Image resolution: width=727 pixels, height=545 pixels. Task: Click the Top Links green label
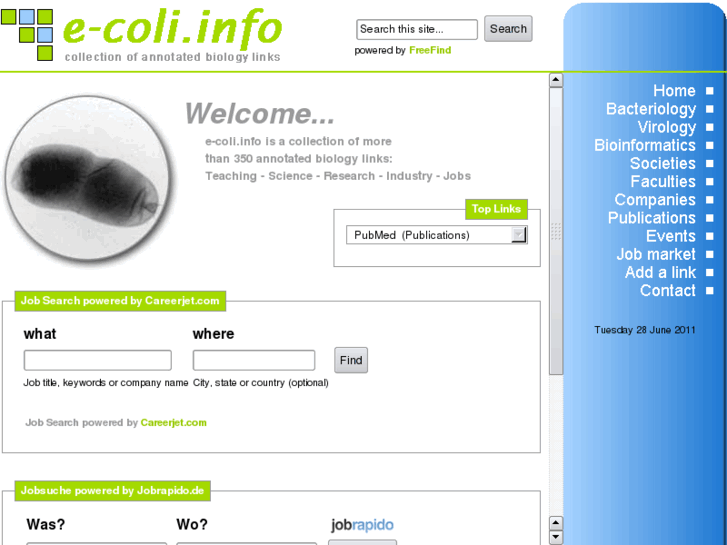coord(496,209)
